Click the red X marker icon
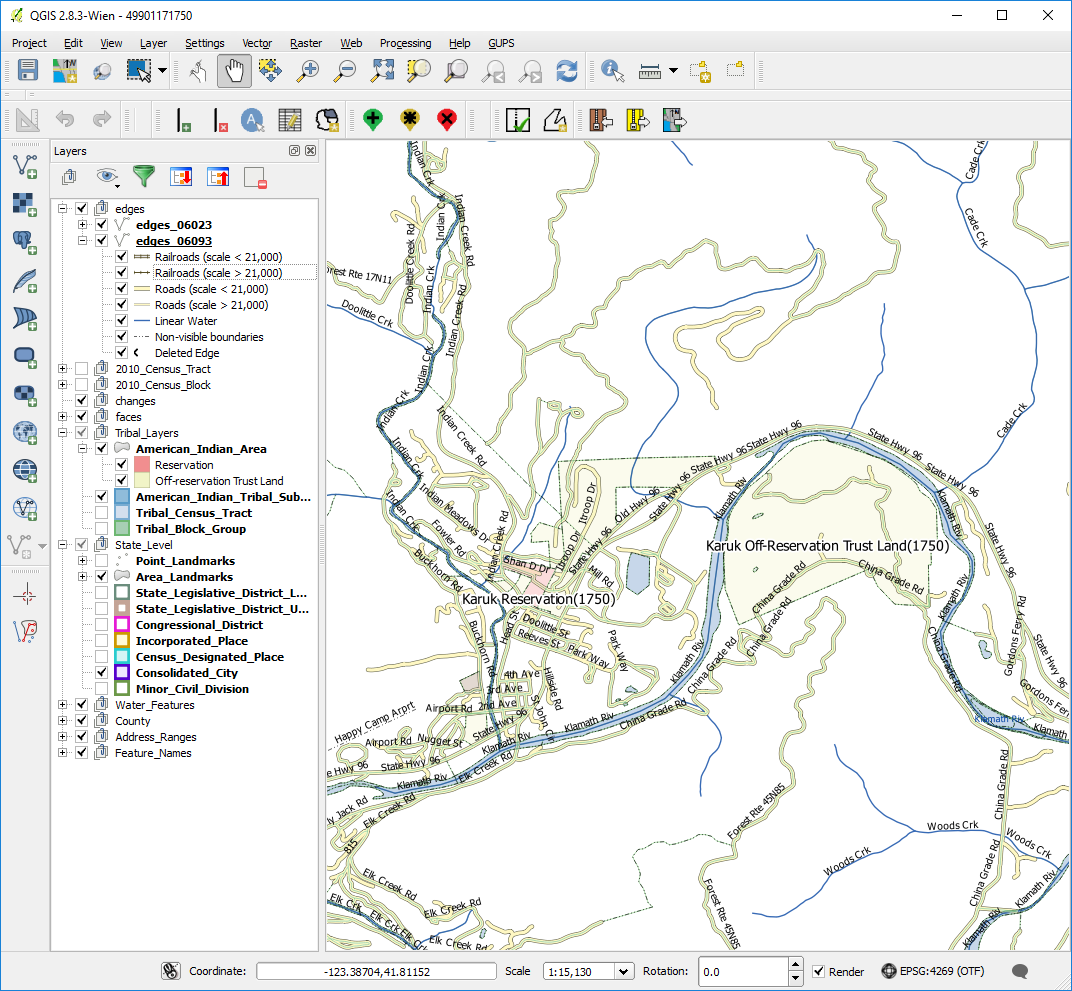The height and width of the screenshot is (991, 1072). pos(446,121)
